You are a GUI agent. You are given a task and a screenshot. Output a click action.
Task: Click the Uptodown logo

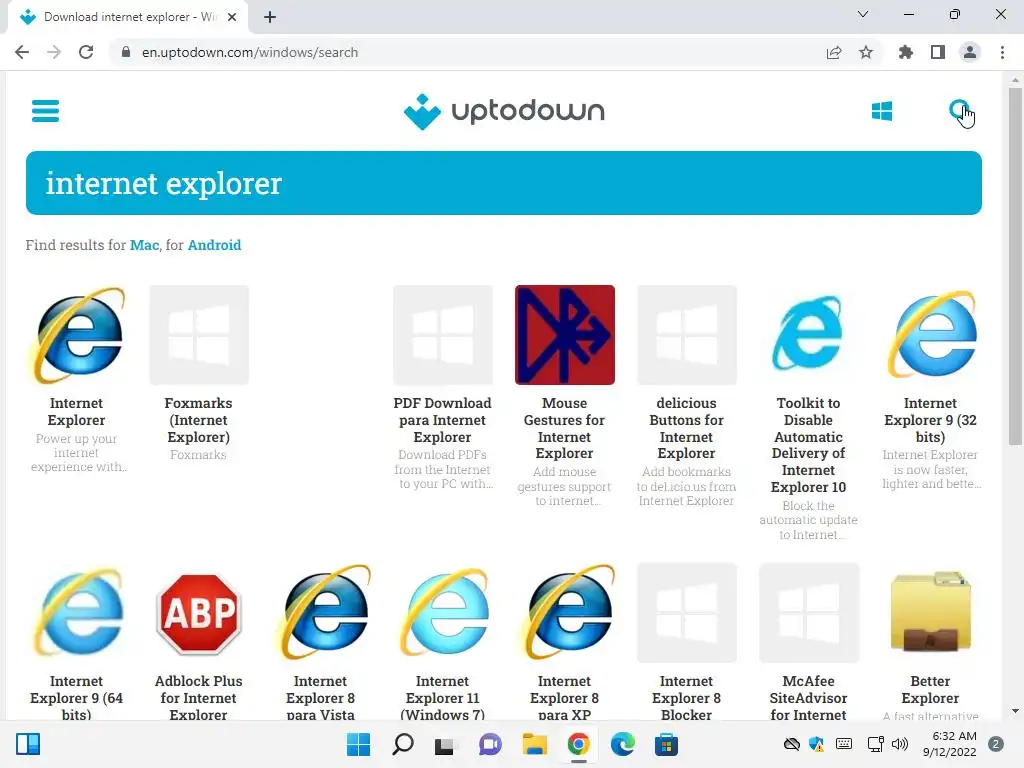pyautogui.click(x=504, y=111)
